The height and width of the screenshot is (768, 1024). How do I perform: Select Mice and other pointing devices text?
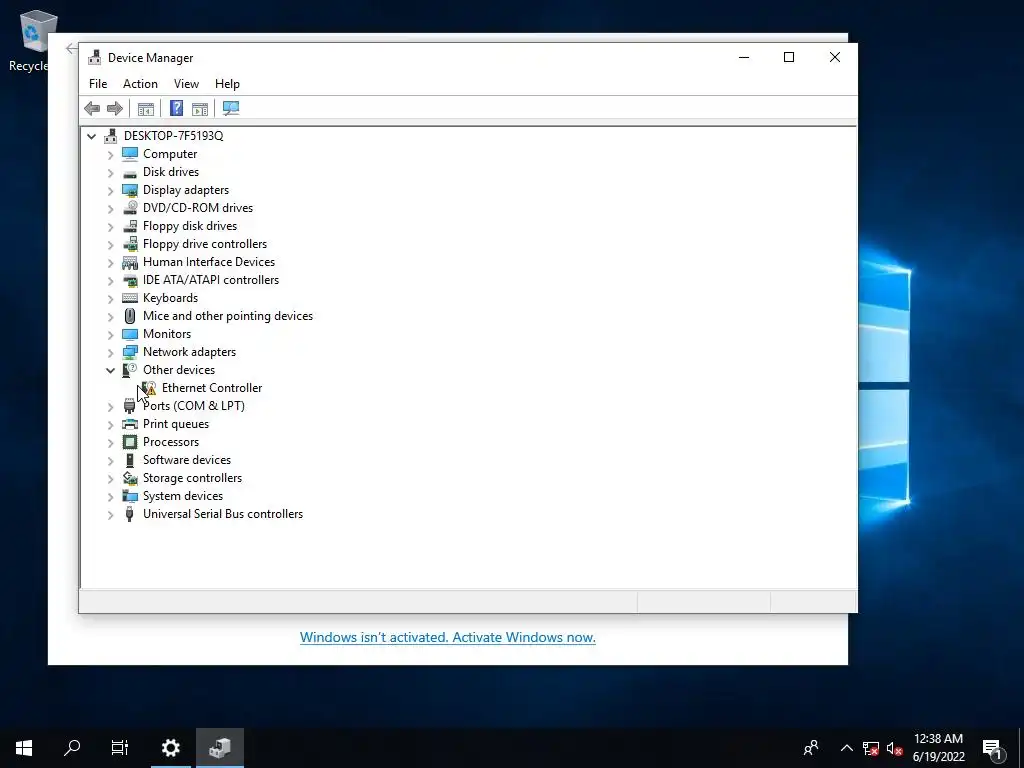pyautogui.click(x=228, y=316)
